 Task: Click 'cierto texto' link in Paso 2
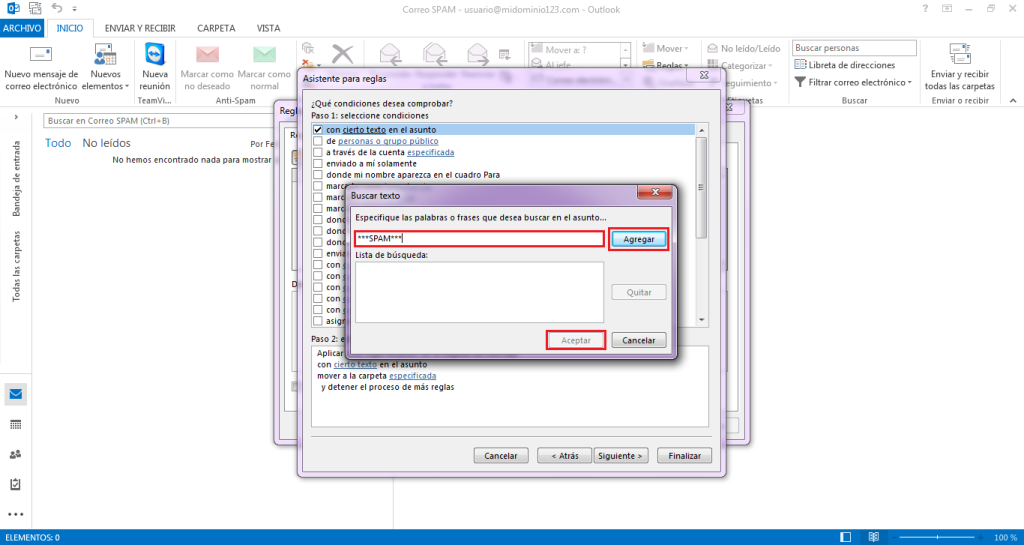(355, 364)
